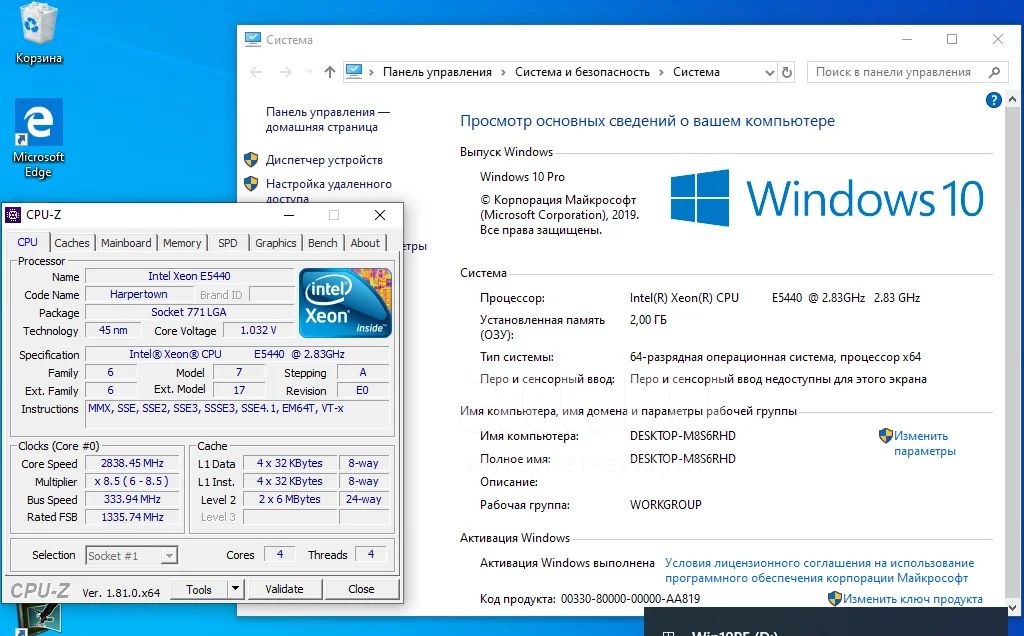The width and height of the screenshot is (1024, 636).
Task: Click the Technology value 45 nm
Action: click(x=113, y=330)
